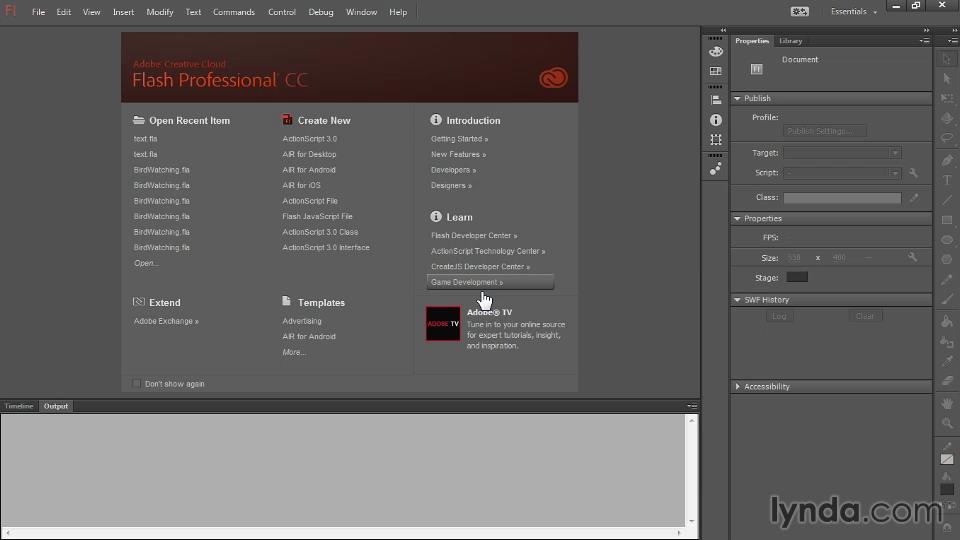
Task: Open the collapsed Info panel icon
Action: 715,120
